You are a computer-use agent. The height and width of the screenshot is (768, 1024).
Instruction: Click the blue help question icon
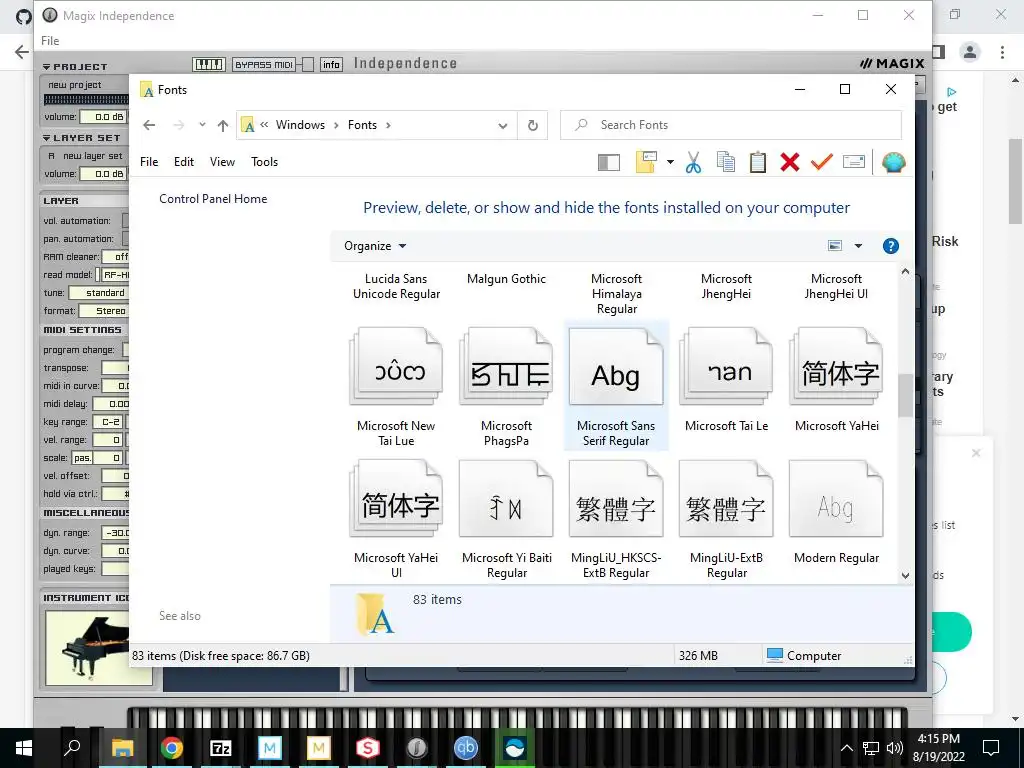pyautogui.click(x=891, y=246)
